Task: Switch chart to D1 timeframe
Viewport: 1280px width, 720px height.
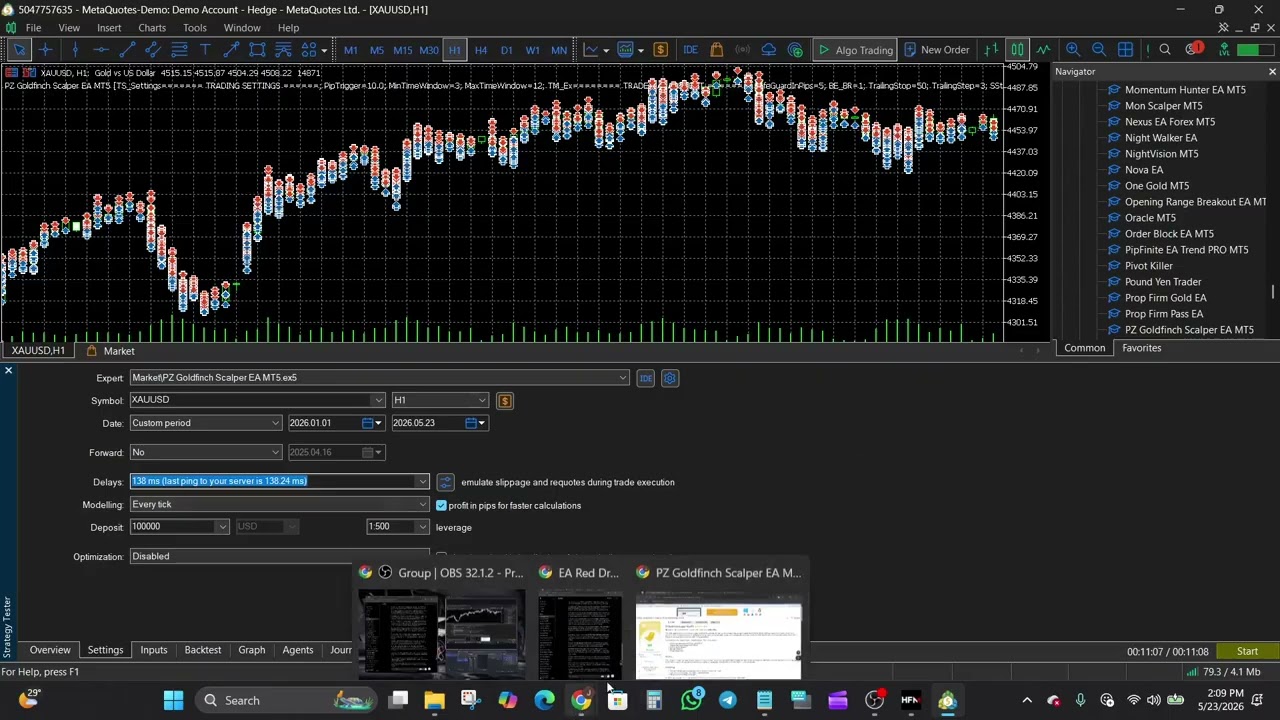Action: pyautogui.click(x=506, y=50)
